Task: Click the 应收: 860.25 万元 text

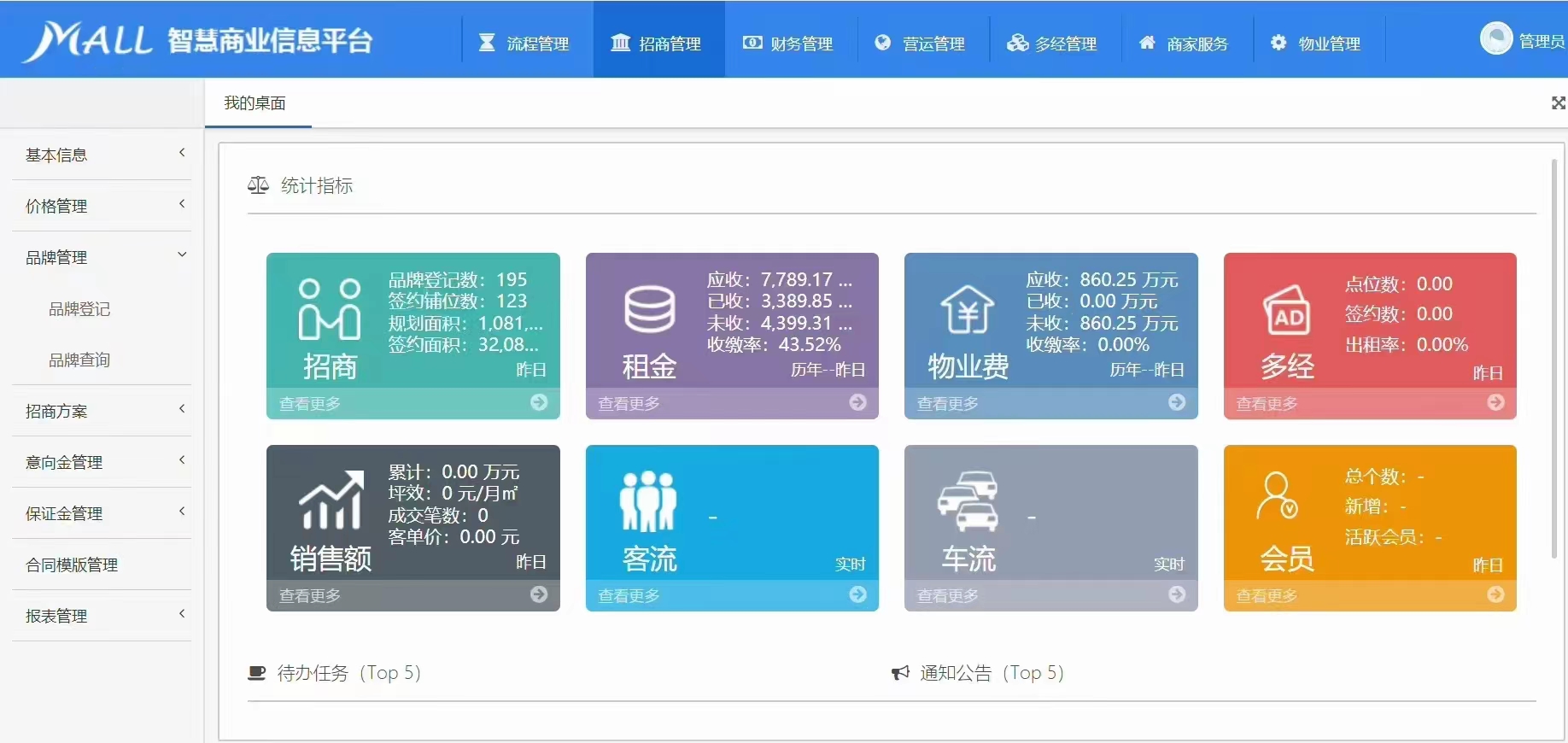Action: click(x=1102, y=279)
